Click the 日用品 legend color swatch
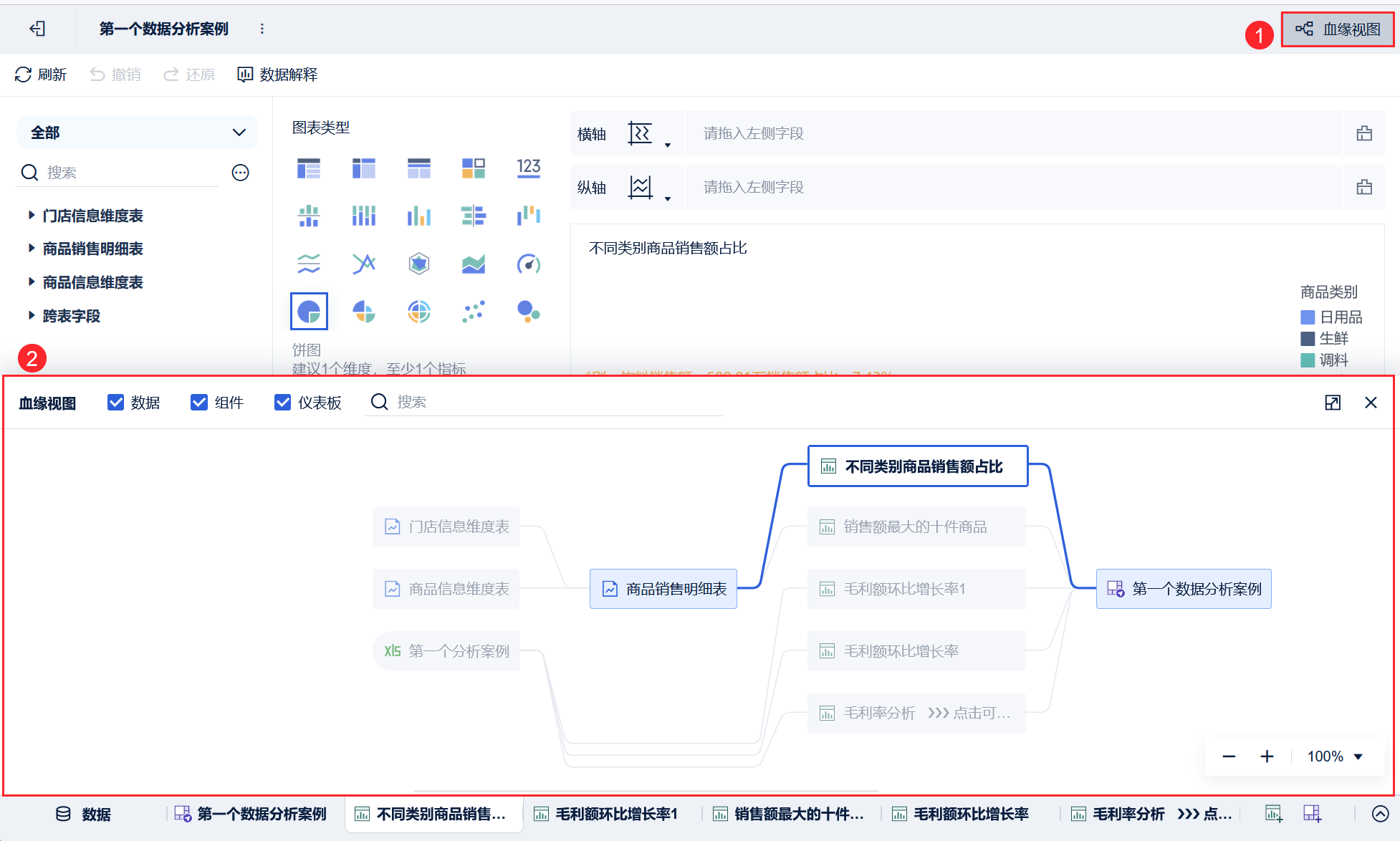 point(1308,317)
